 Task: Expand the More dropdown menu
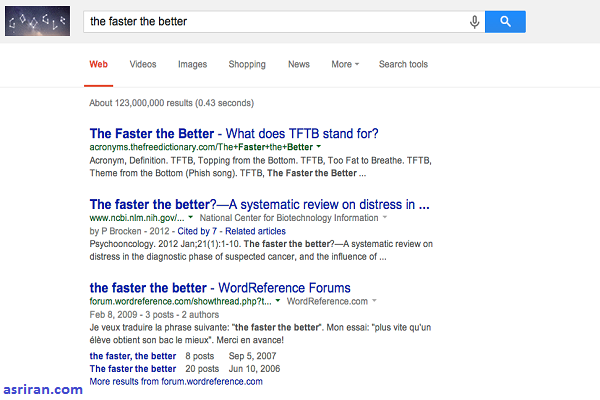[345, 65]
